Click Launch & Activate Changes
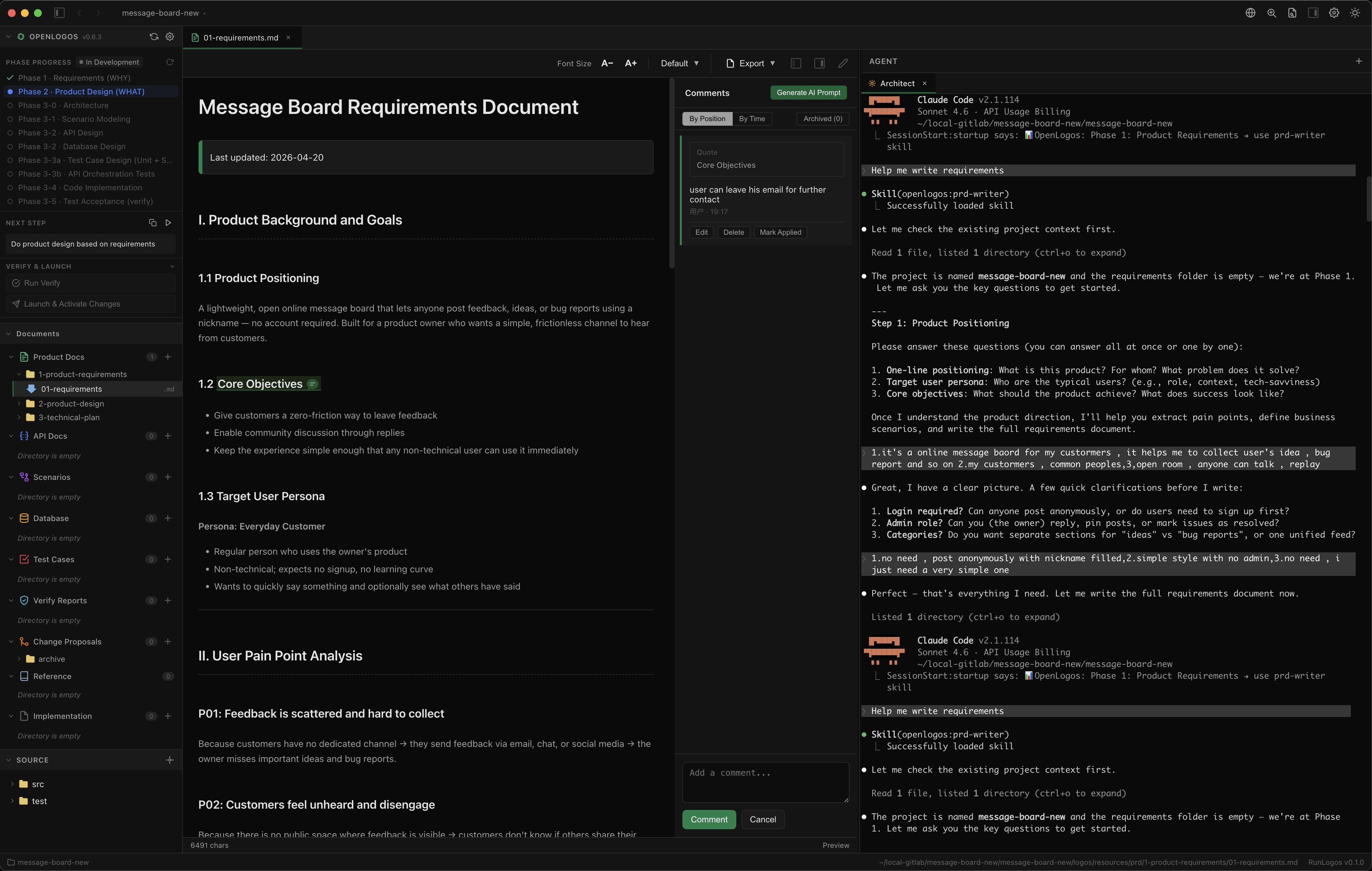Screen dimensions: 1372x871 click(90, 304)
